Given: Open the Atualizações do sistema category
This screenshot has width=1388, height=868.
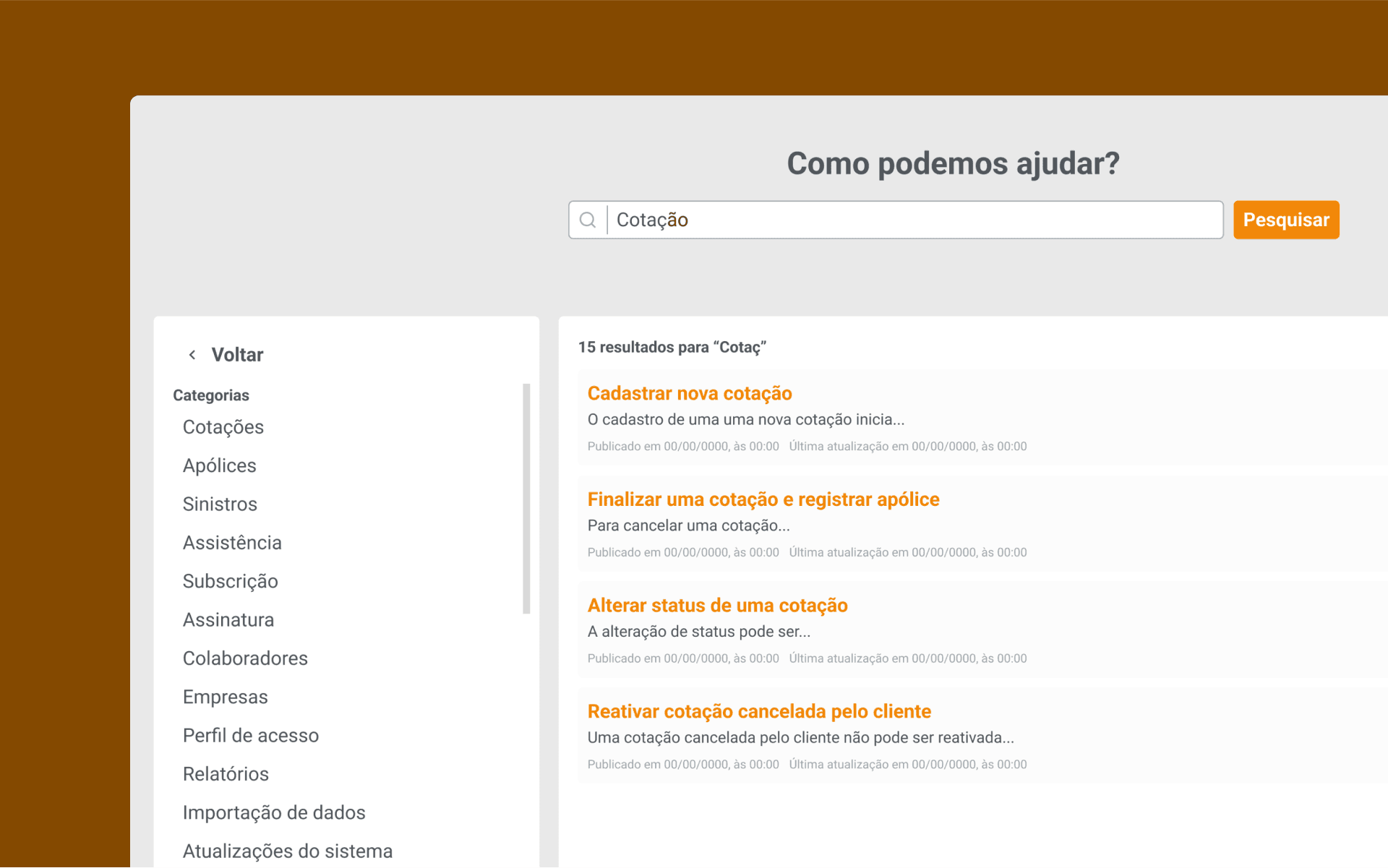Looking at the screenshot, I should click(x=288, y=851).
